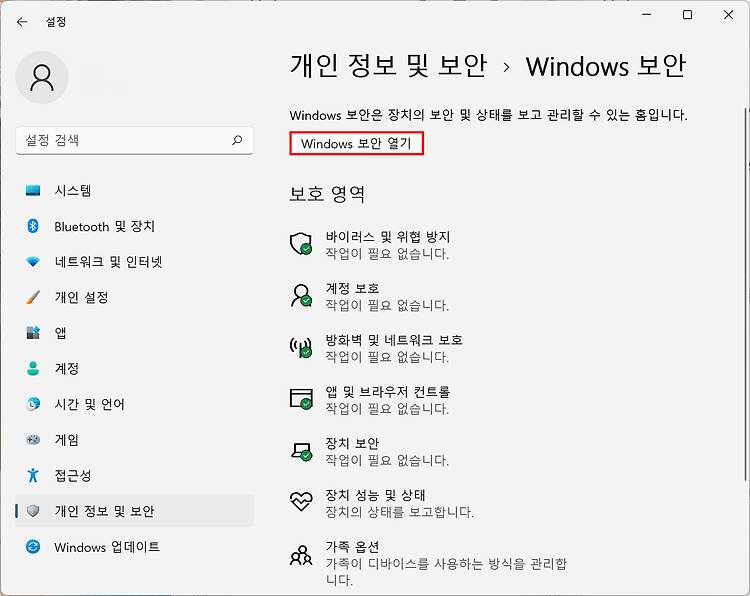Select the 개인 정보 및 보안 shield icon
This screenshot has height=596, width=750.
(x=33, y=511)
